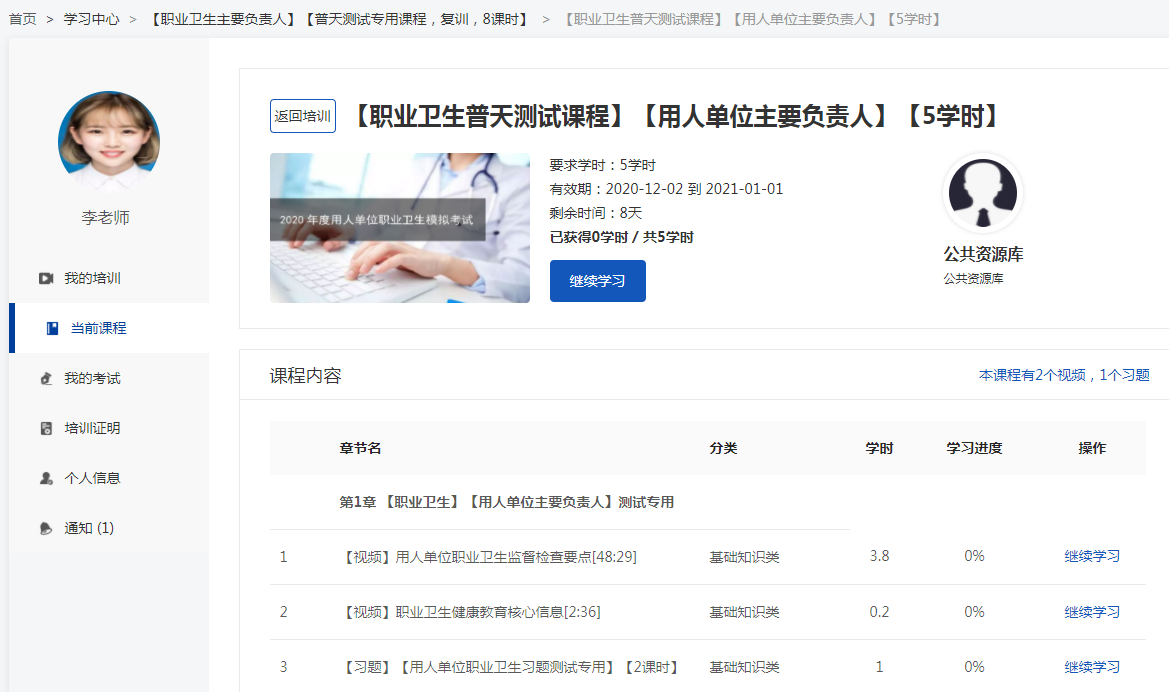The image size is (1169, 692).
Task: Click the video camera icon beside 我的培训
Action: pos(46,278)
